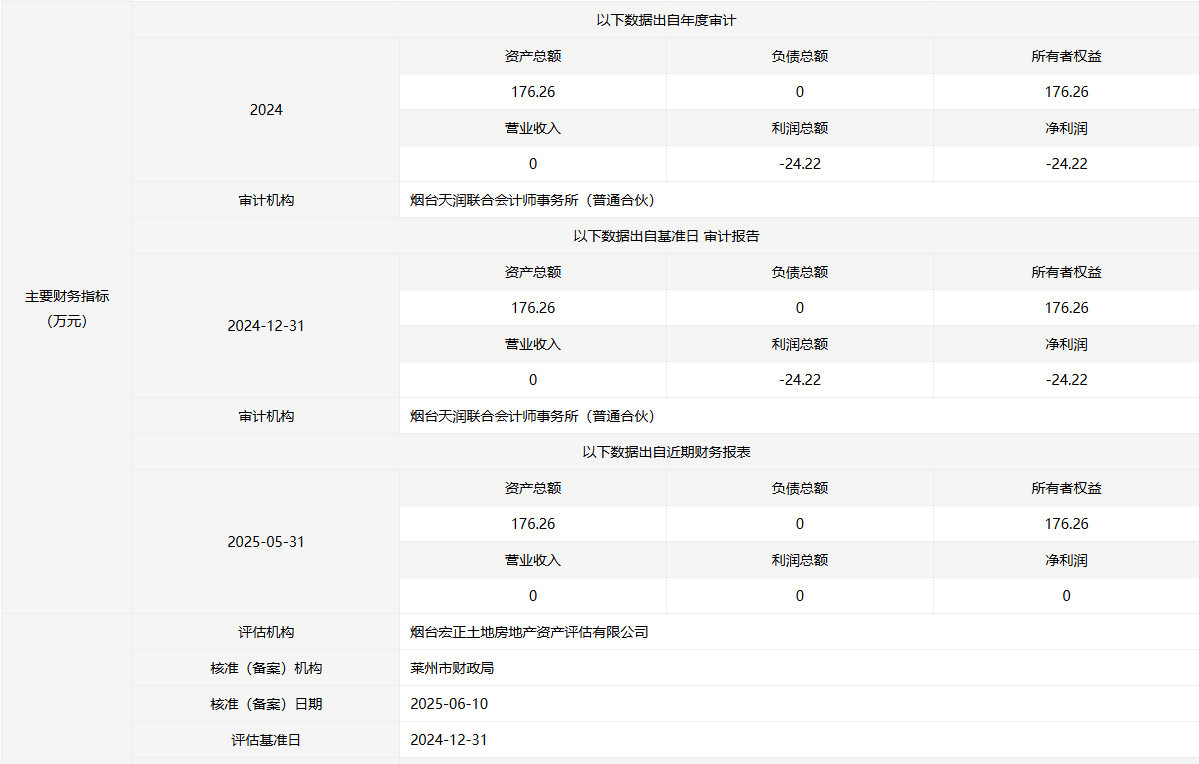Select 所有者权益 value 176.26 in the 2024-12-31 section

tap(1066, 308)
